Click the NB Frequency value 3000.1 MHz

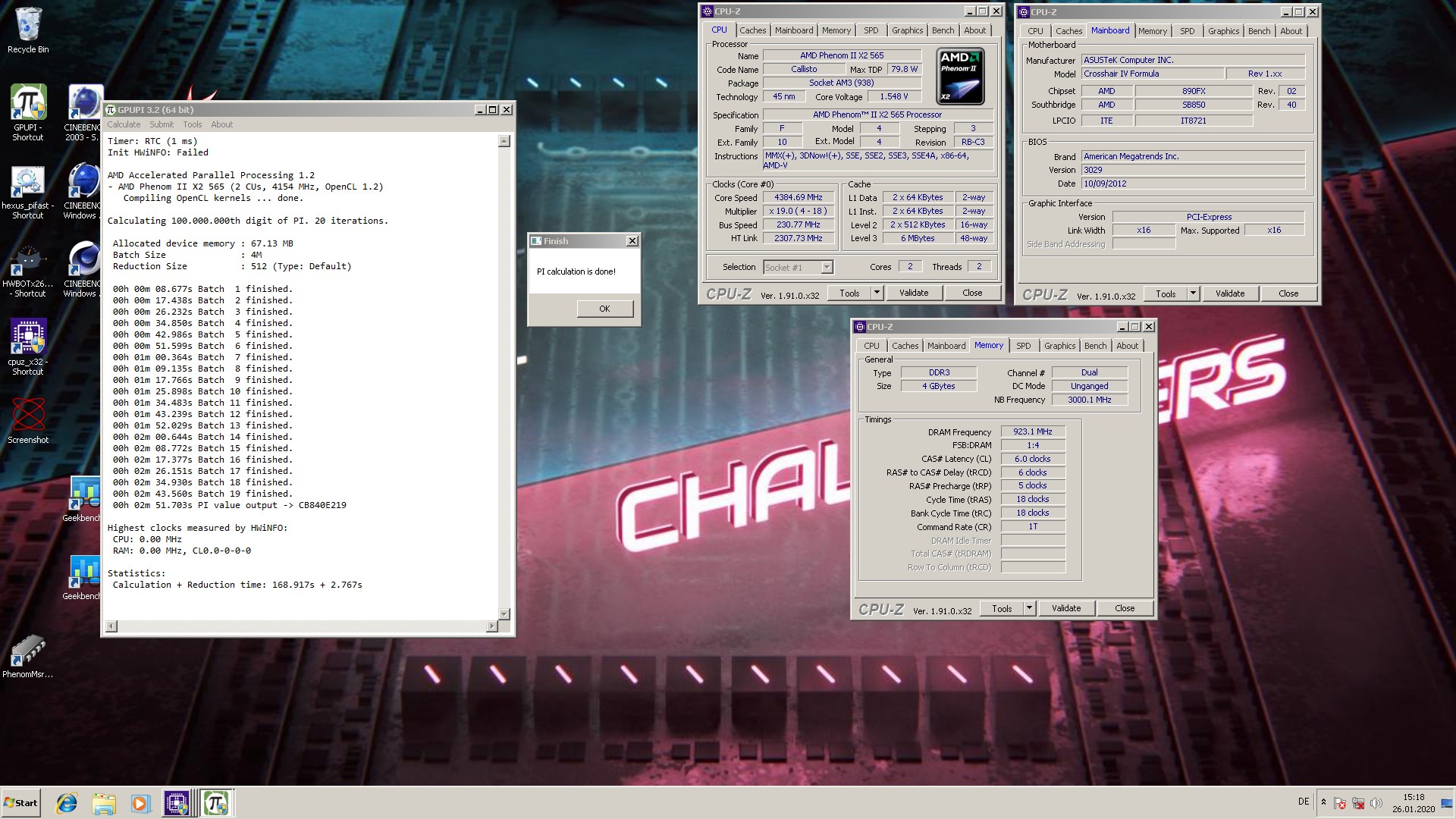[x=1089, y=400]
